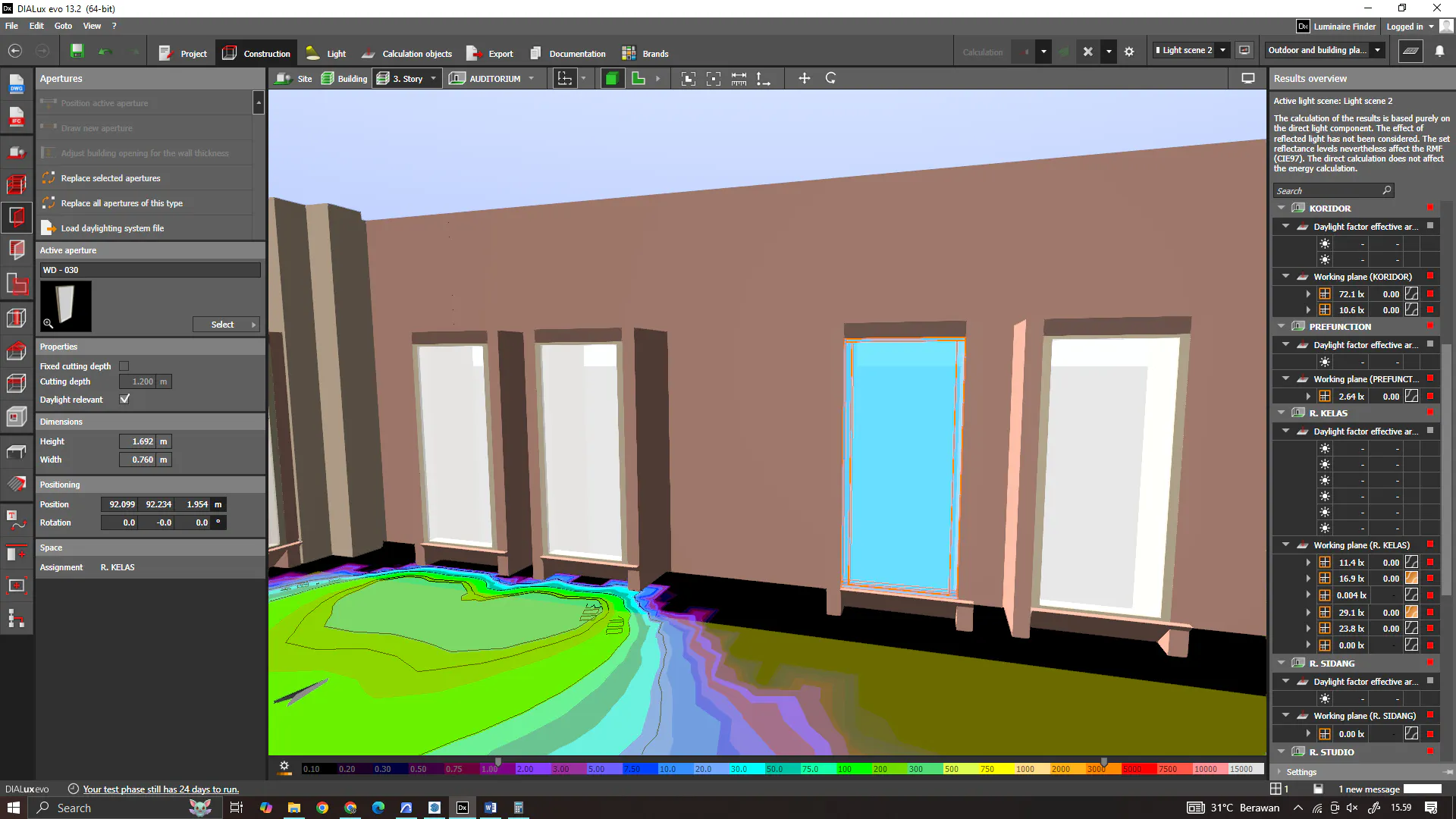This screenshot has width=1456, height=819.
Task: Toggle red marker for KORIDOR room
Action: coord(1430,208)
